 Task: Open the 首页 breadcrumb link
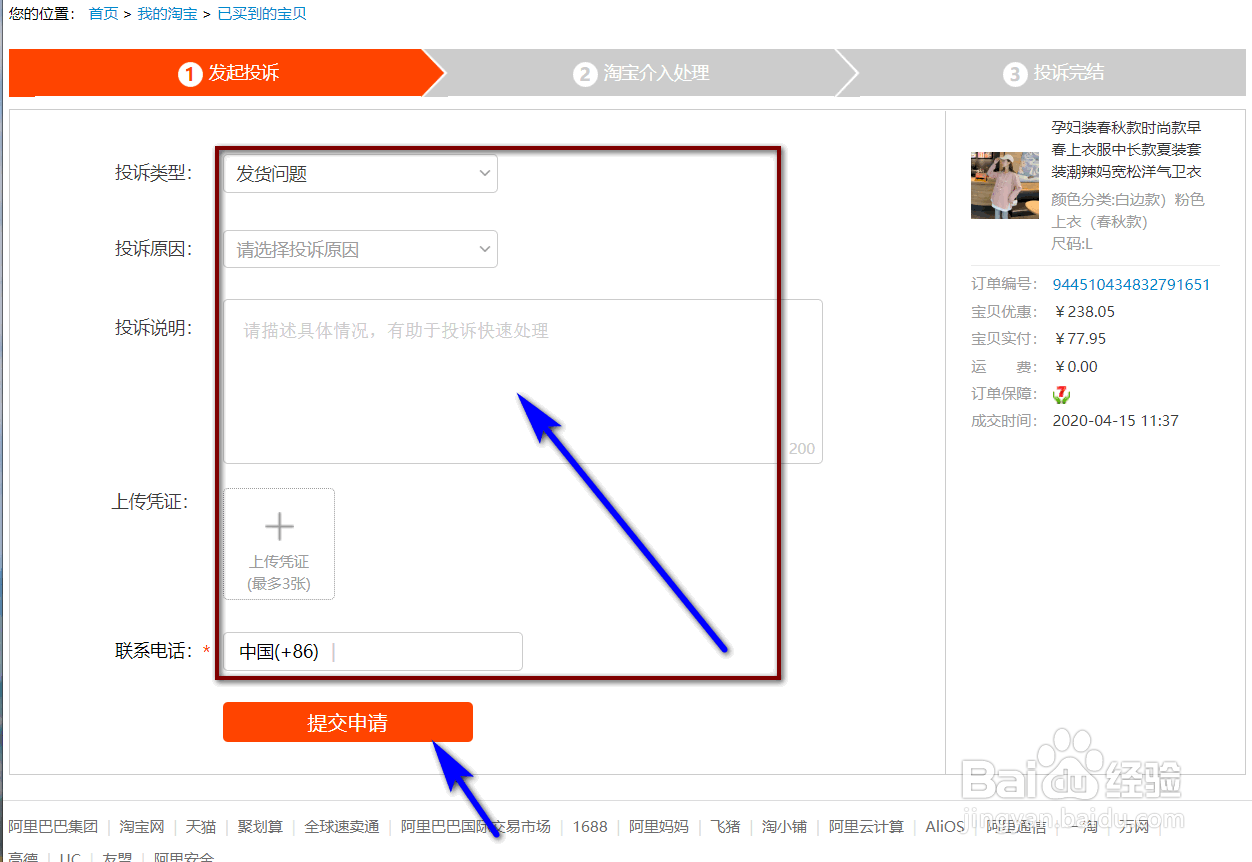pyautogui.click(x=103, y=14)
